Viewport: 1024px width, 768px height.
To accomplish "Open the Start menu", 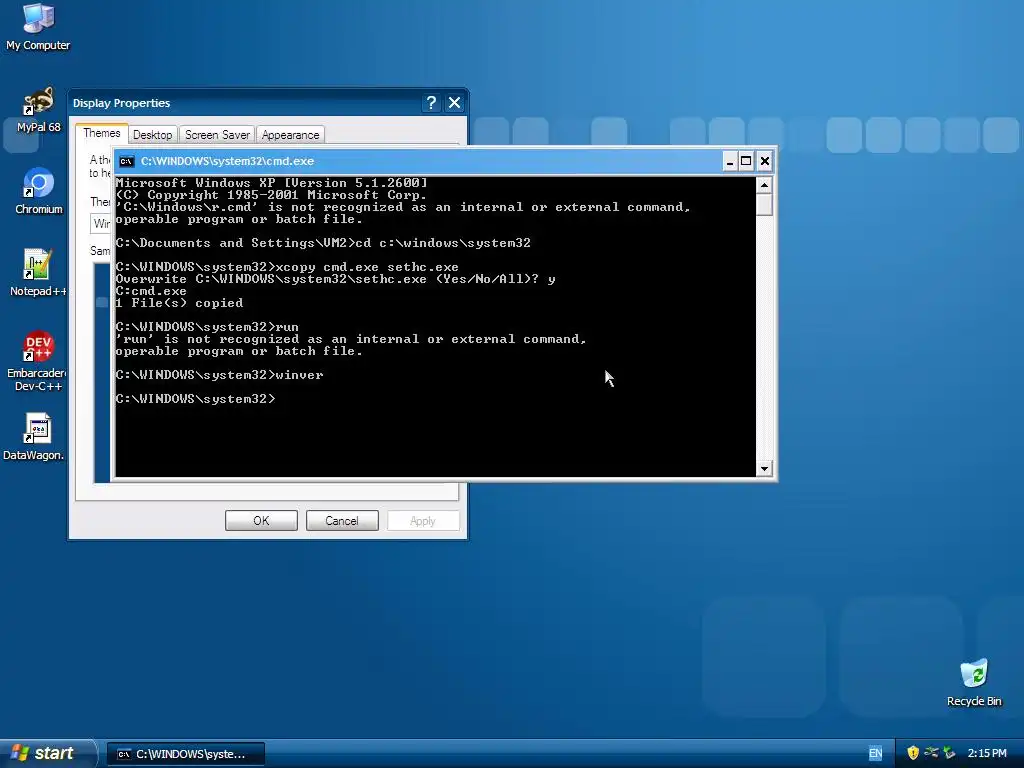I will [47, 753].
